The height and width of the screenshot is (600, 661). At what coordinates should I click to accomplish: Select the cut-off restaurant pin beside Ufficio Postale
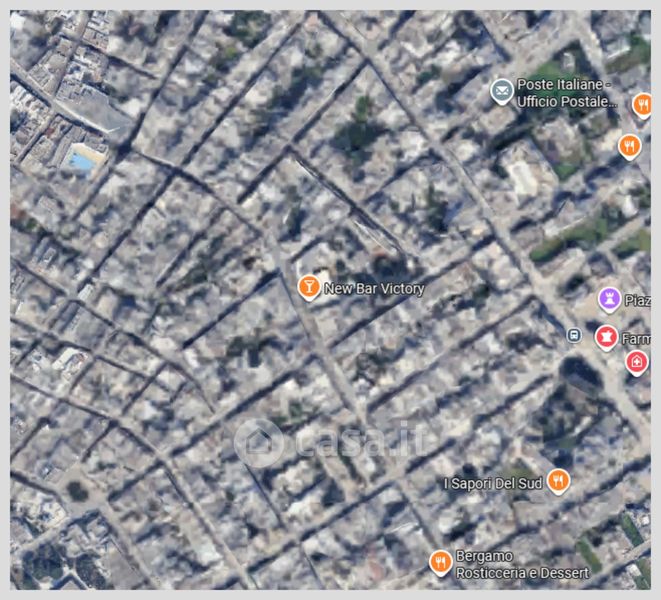coord(642,101)
